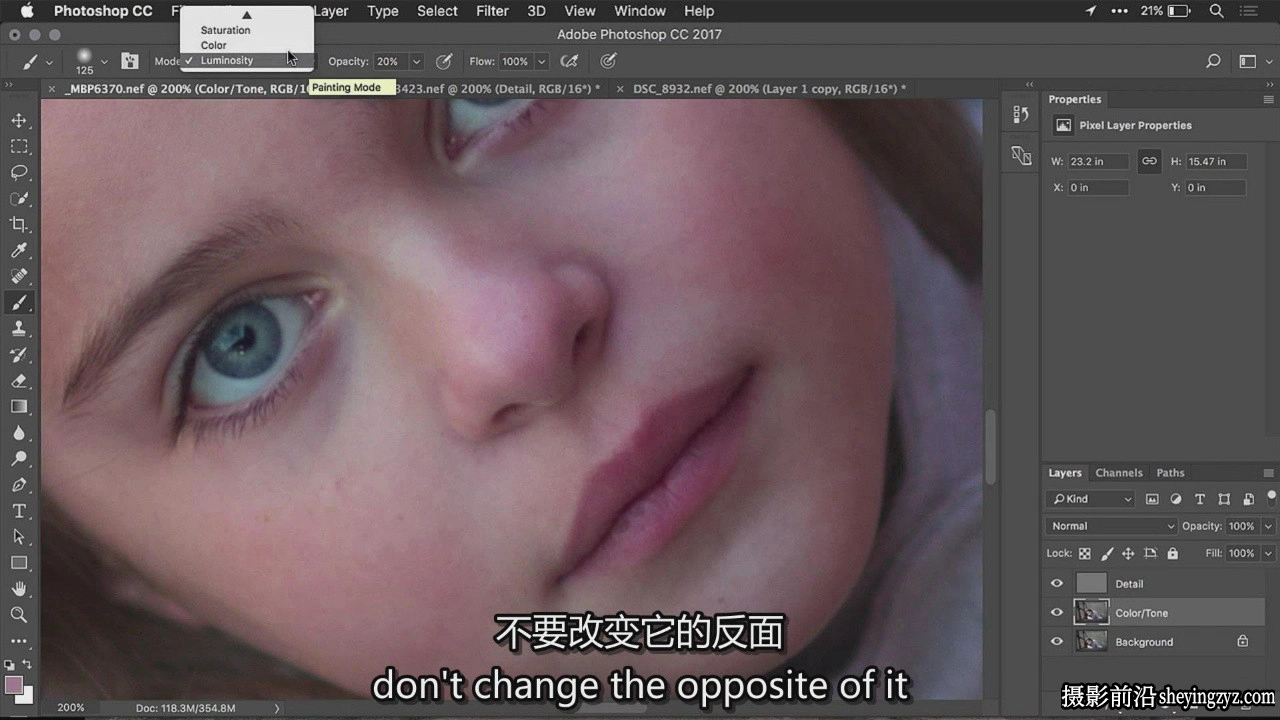Select the Dodge tool
Image resolution: width=1280 pixels, height=720 pixels.
point(19,459)
